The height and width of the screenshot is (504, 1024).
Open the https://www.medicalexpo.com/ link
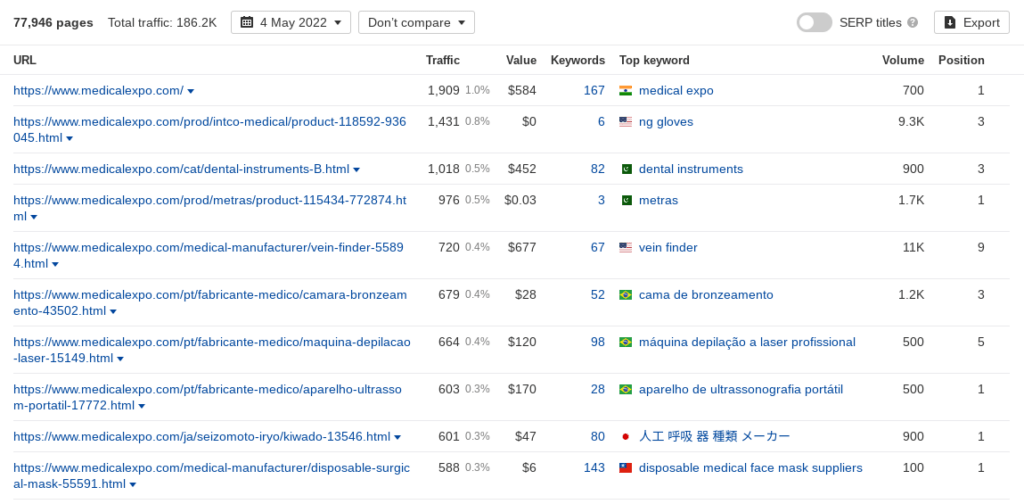(99, 91)
